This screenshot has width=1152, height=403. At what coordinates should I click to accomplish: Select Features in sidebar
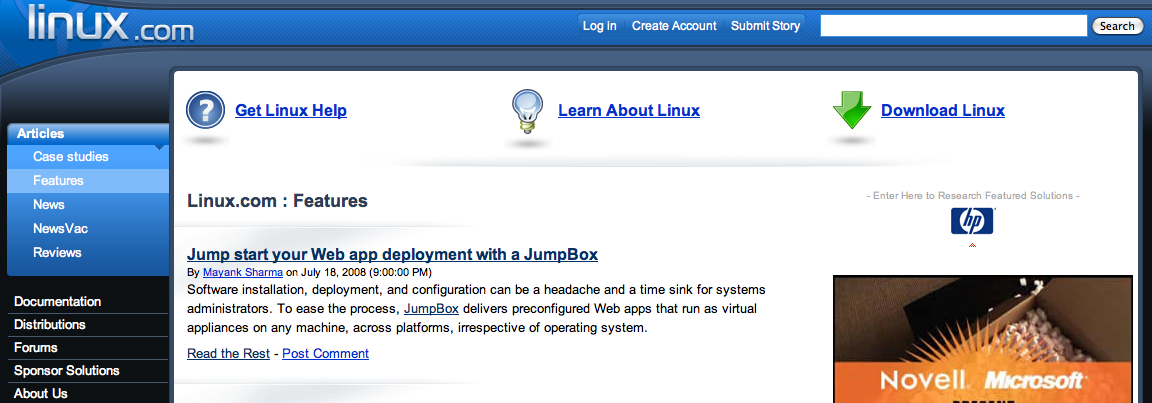[88, 181]
